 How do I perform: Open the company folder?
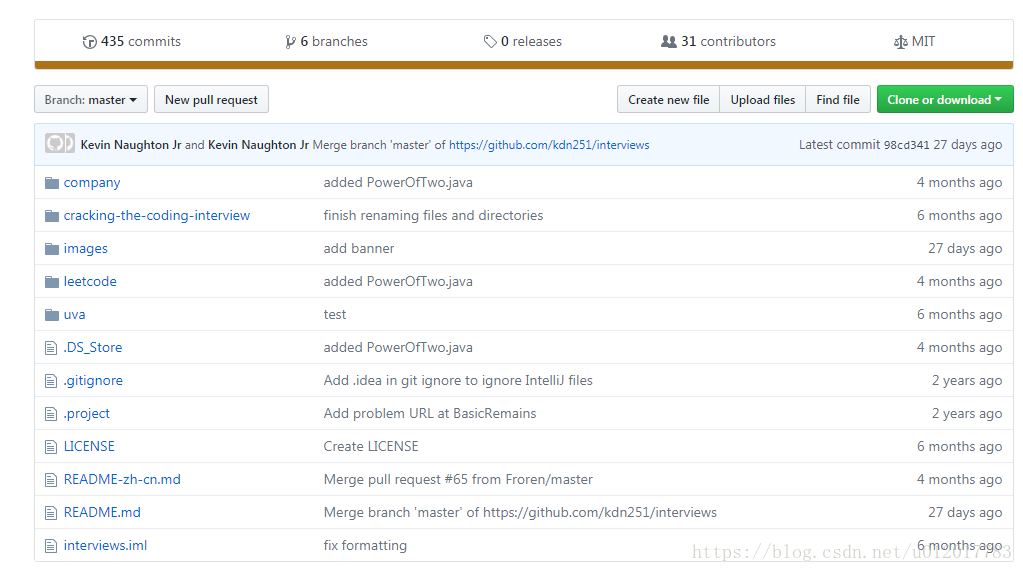pos(92,183)
